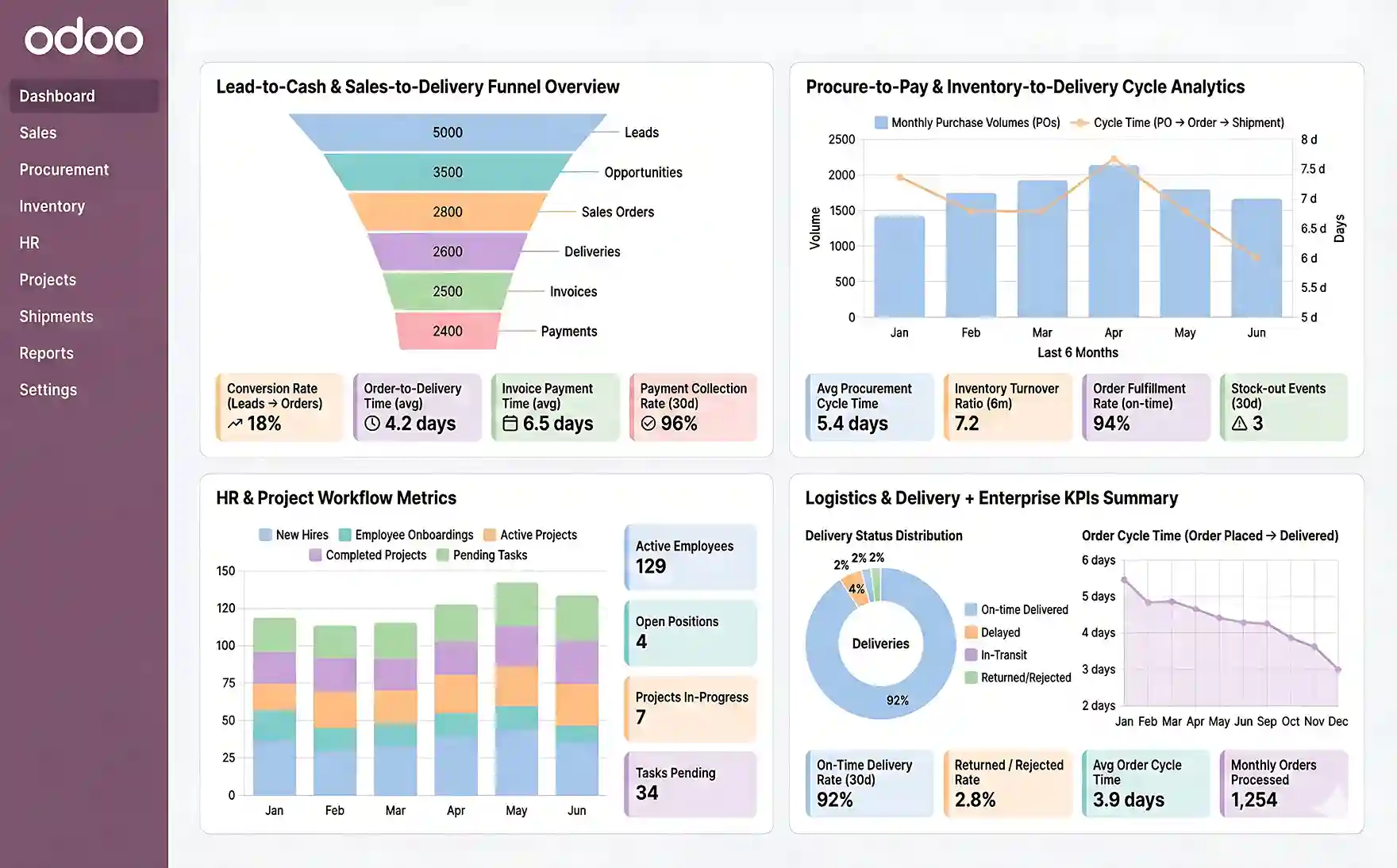
Task: Go to the Sales section
Action: 38,133
